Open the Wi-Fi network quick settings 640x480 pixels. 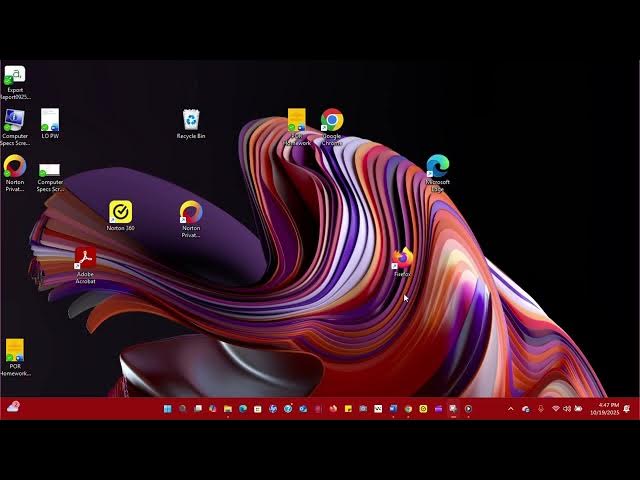pos(556,409)
